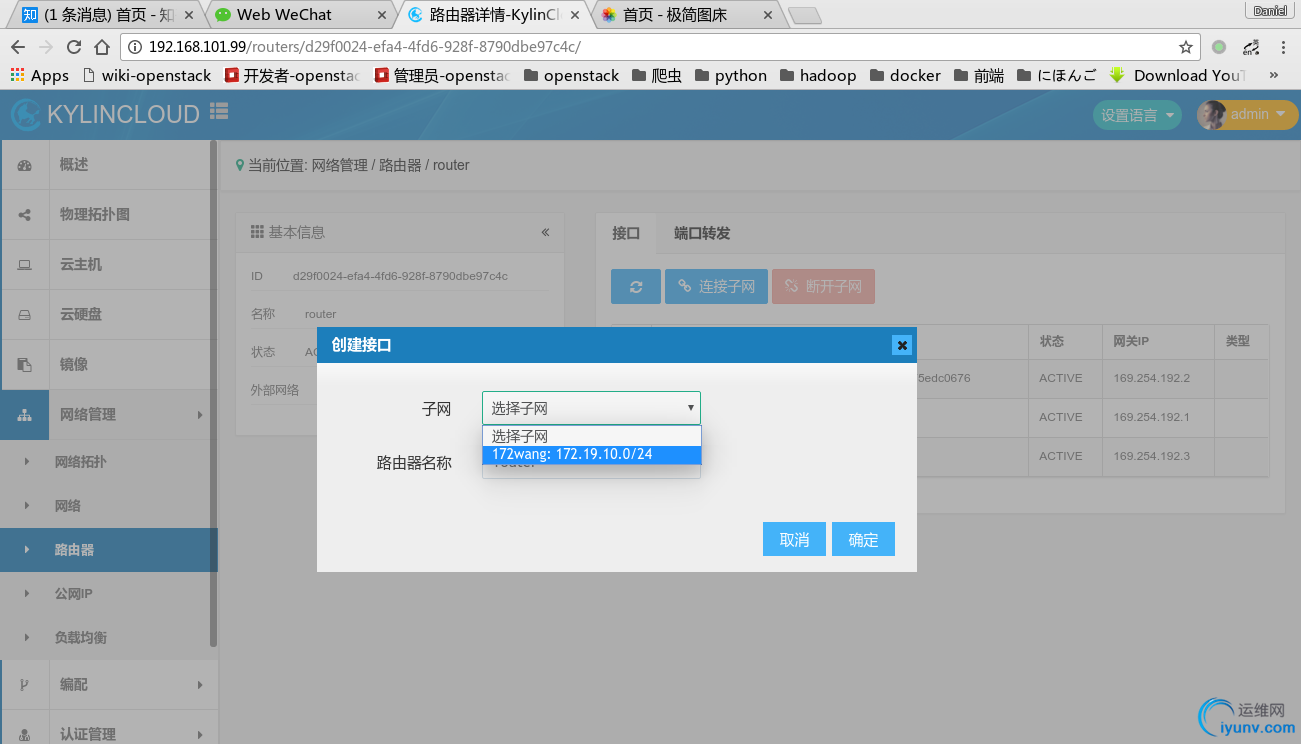Click the 连接子网 button
This screenshot has height=744, width=1301.
[x=716, y=287]
